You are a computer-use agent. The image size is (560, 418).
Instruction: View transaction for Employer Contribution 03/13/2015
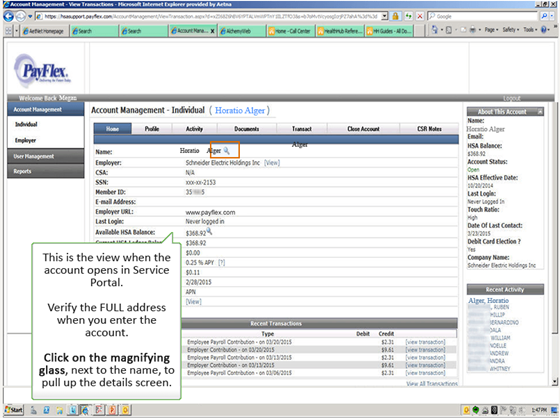[425, 365]
